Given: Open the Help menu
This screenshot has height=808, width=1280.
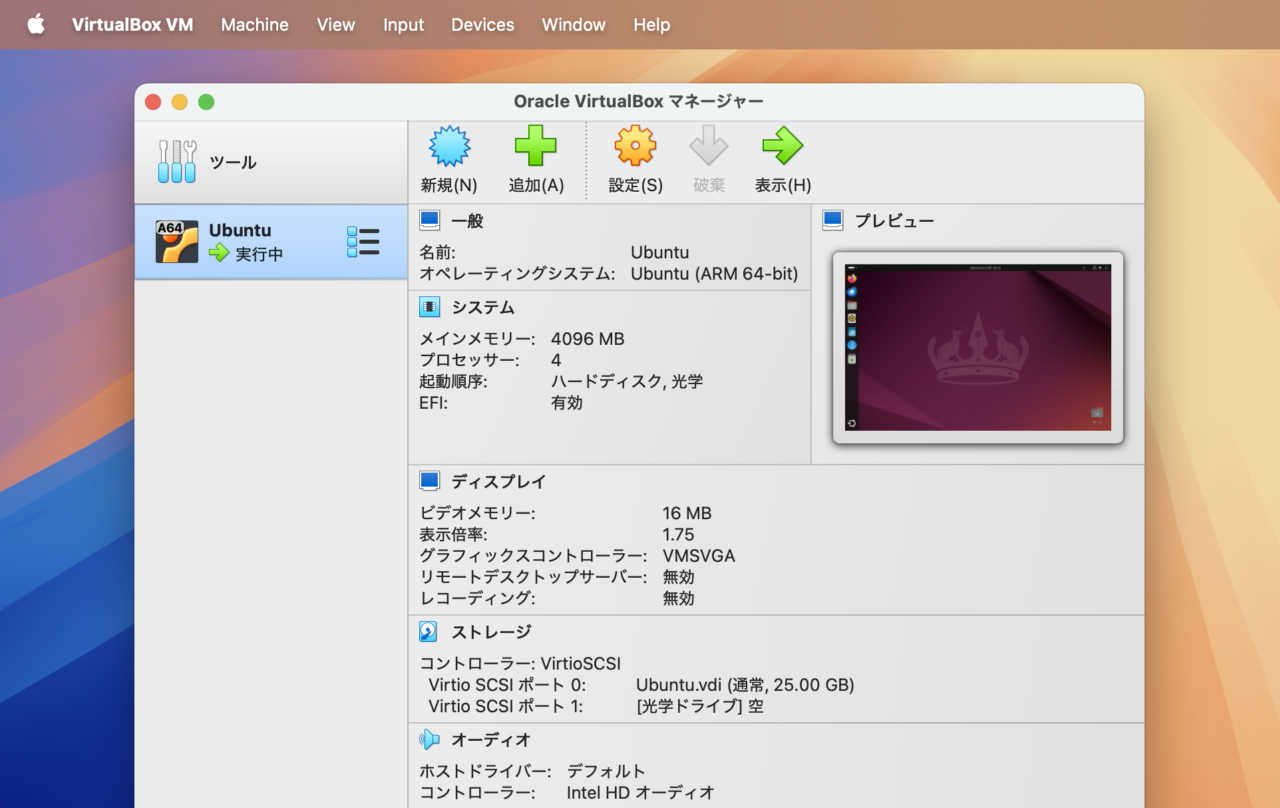Looking at the screenshot, I should click(652, 24).
